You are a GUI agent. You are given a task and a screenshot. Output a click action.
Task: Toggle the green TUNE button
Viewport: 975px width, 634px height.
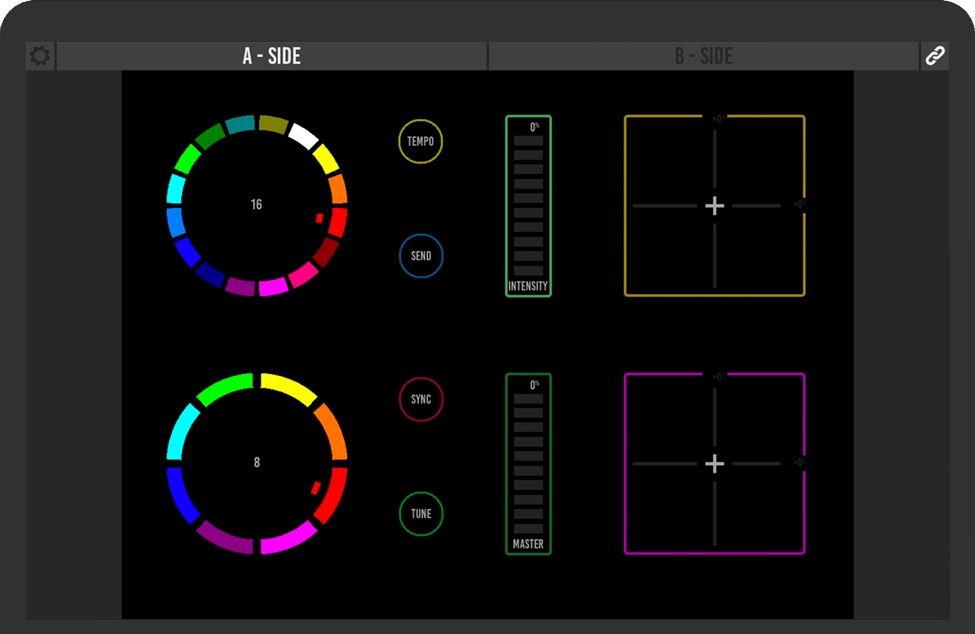point(421,514)
